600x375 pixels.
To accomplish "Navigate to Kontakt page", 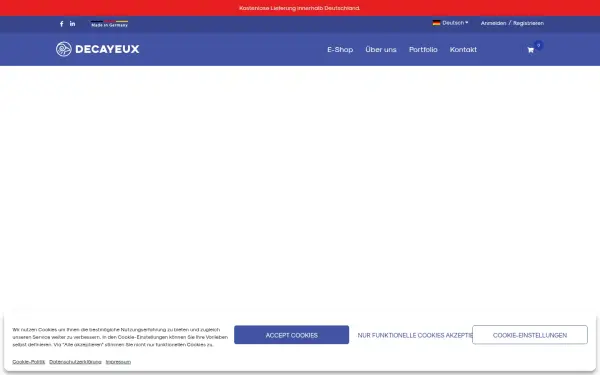I will (463, 49).
